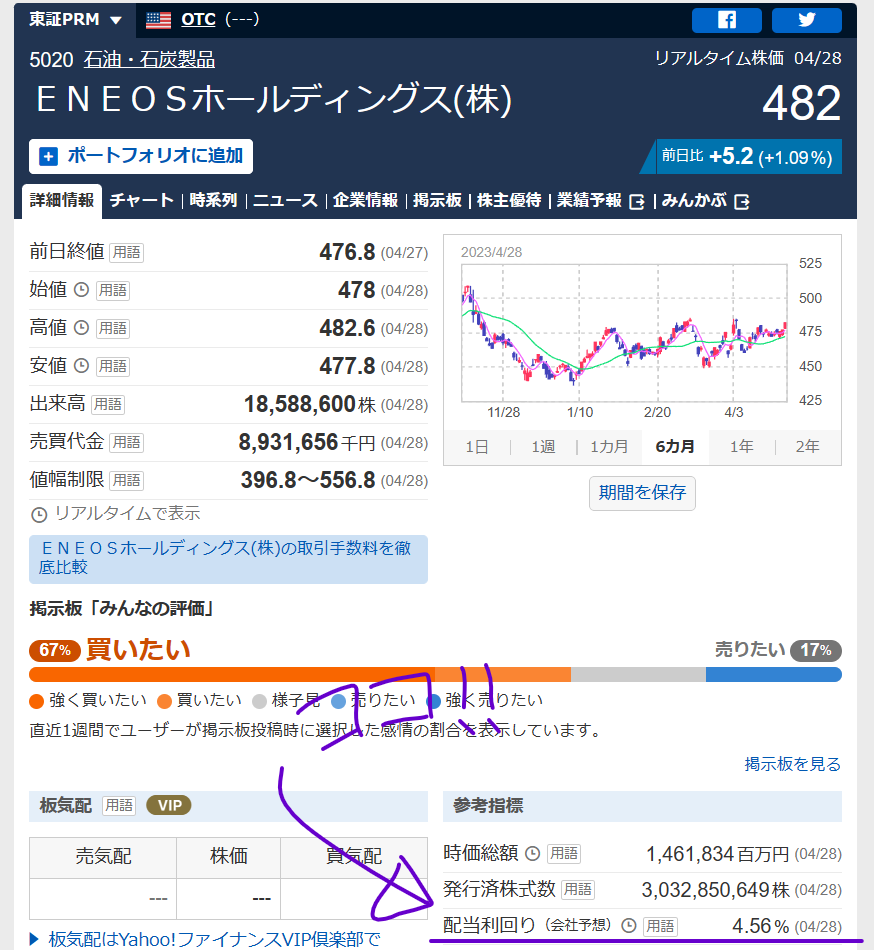Select the 2年 chart period
This screenshot has width=874, height=950.
(807, 447)
